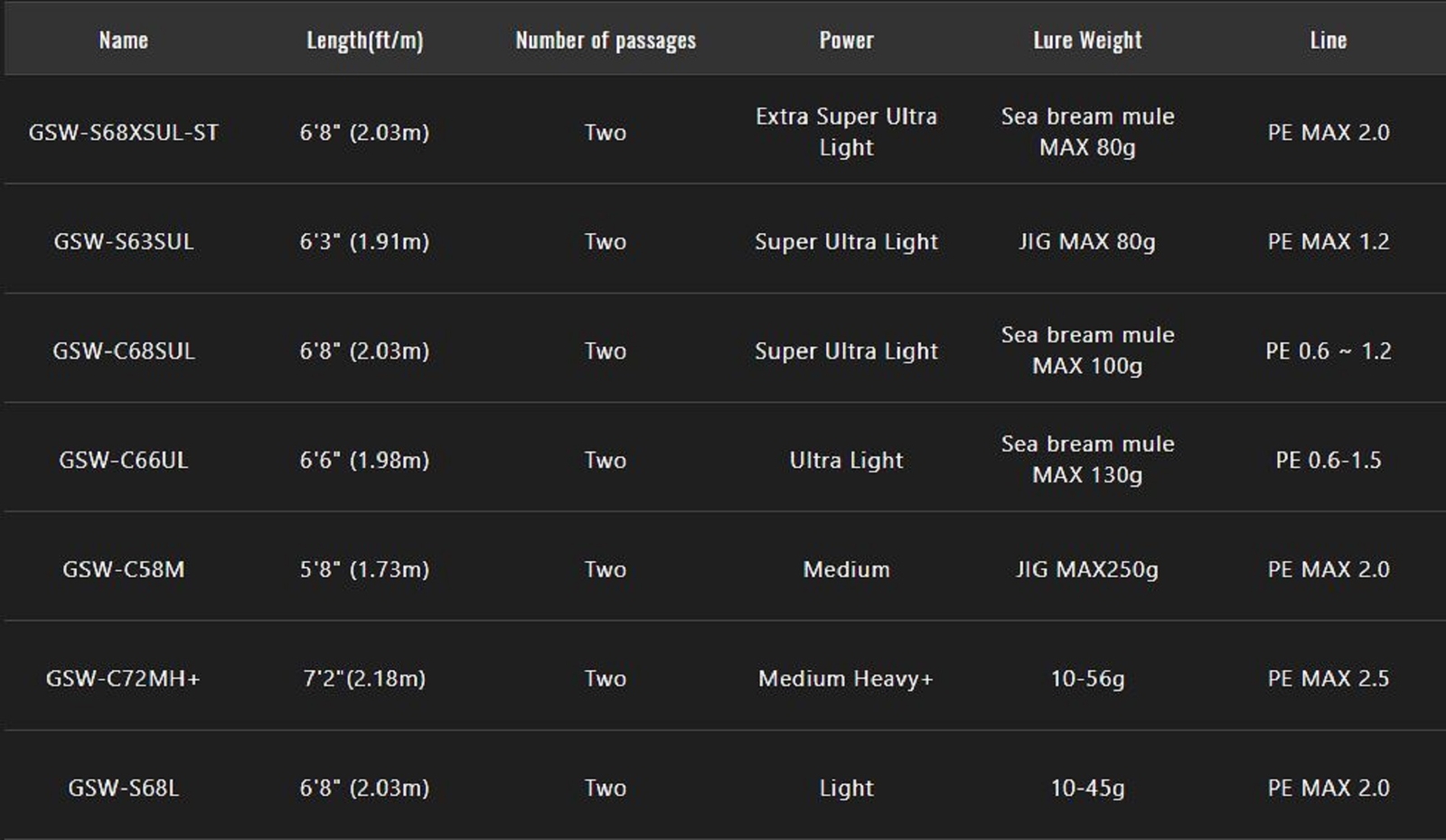
Task: Click the PE 0.6-1.5 line value
Action: click(x=1328, y=460)
